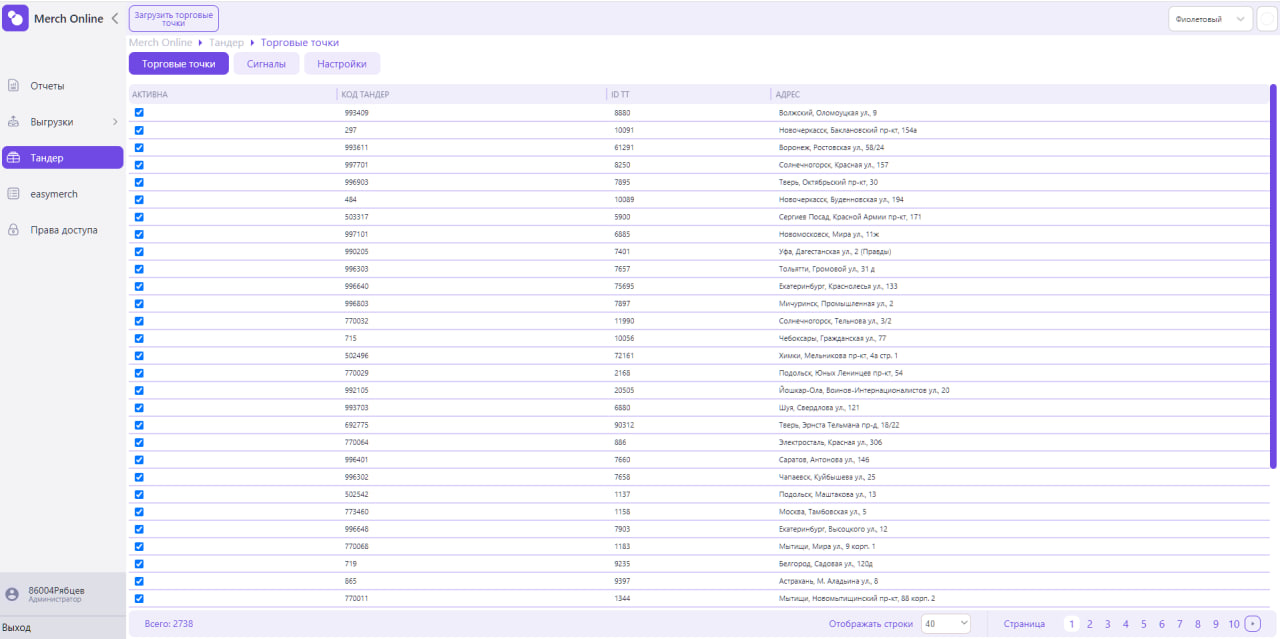Click user name 86004Рябцев

[x=57, y=590]
